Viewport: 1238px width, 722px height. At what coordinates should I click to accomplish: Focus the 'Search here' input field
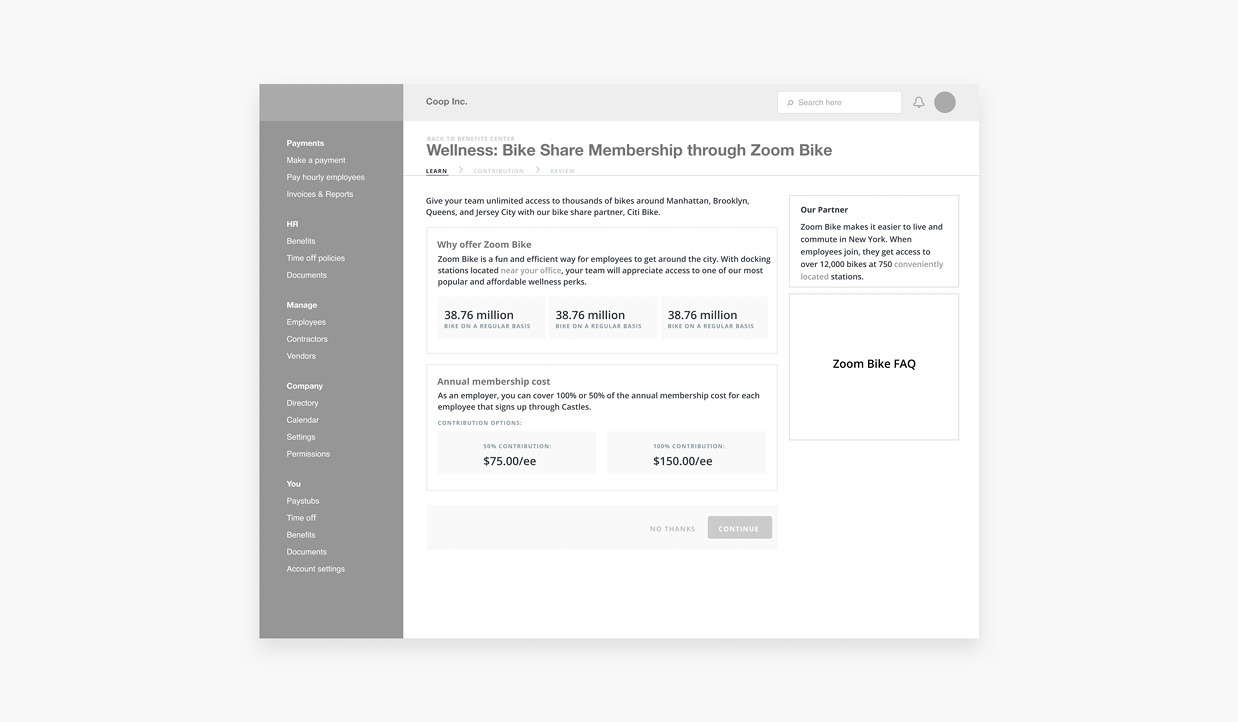pos(839,102)
